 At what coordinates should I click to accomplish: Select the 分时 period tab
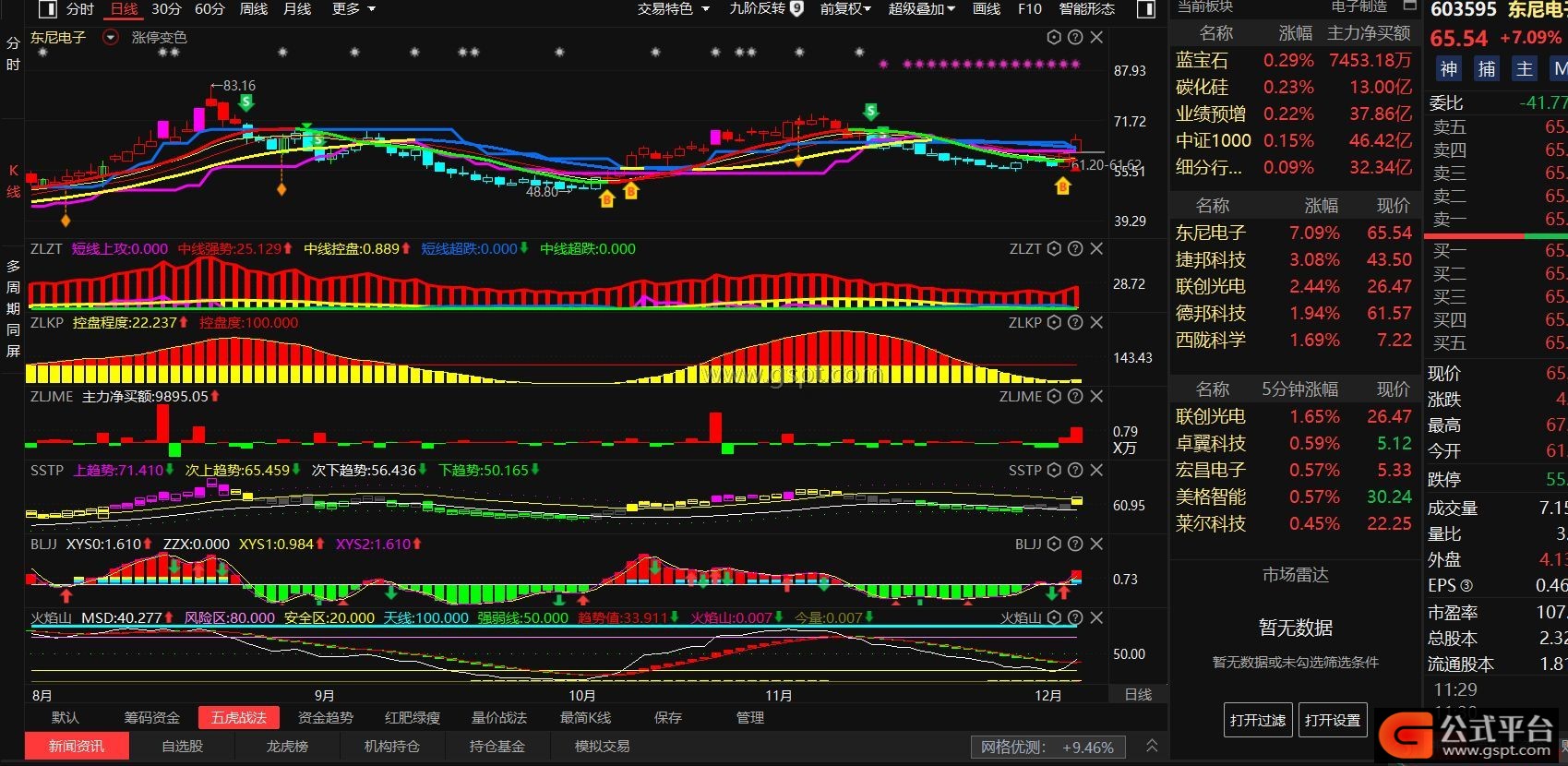pos(79,9)
